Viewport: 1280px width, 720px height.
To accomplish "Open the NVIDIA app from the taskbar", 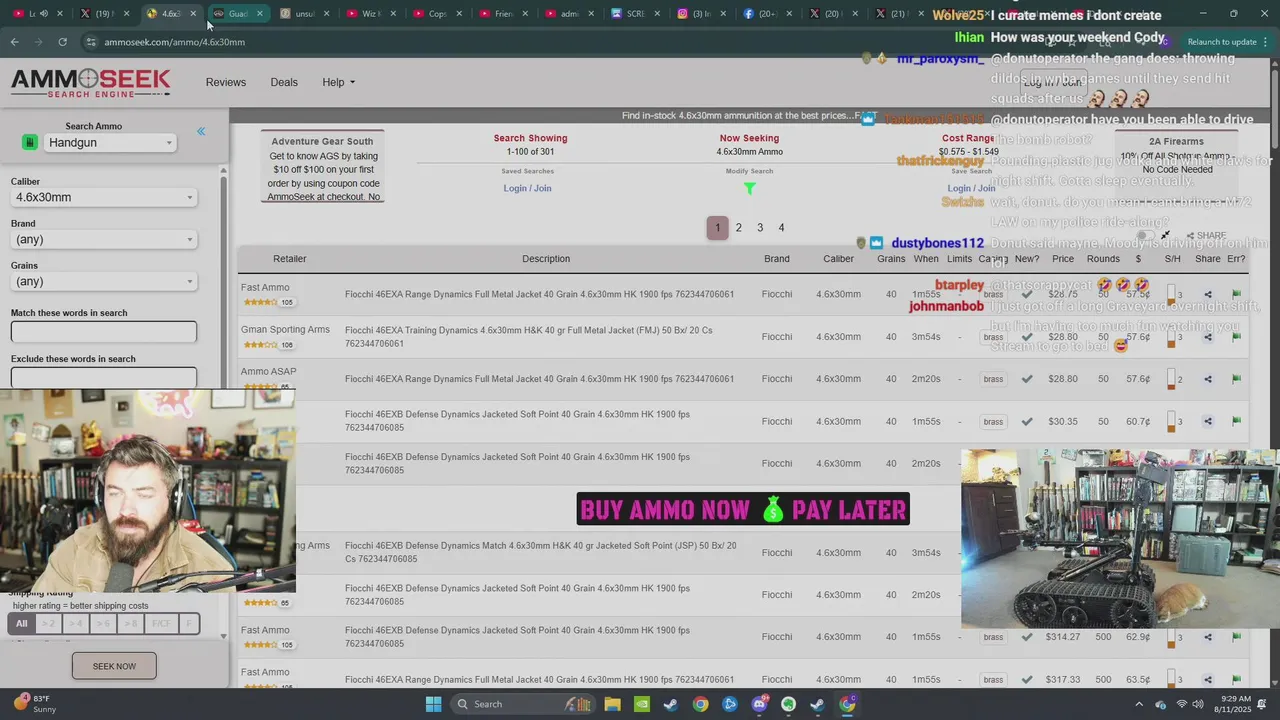I will click(641, 704).
